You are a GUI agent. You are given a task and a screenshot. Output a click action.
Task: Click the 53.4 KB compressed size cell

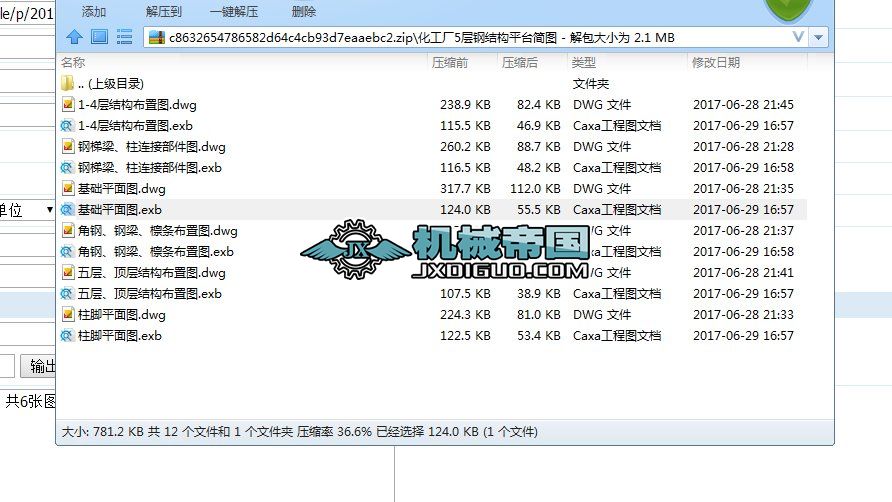pos(539,336)
